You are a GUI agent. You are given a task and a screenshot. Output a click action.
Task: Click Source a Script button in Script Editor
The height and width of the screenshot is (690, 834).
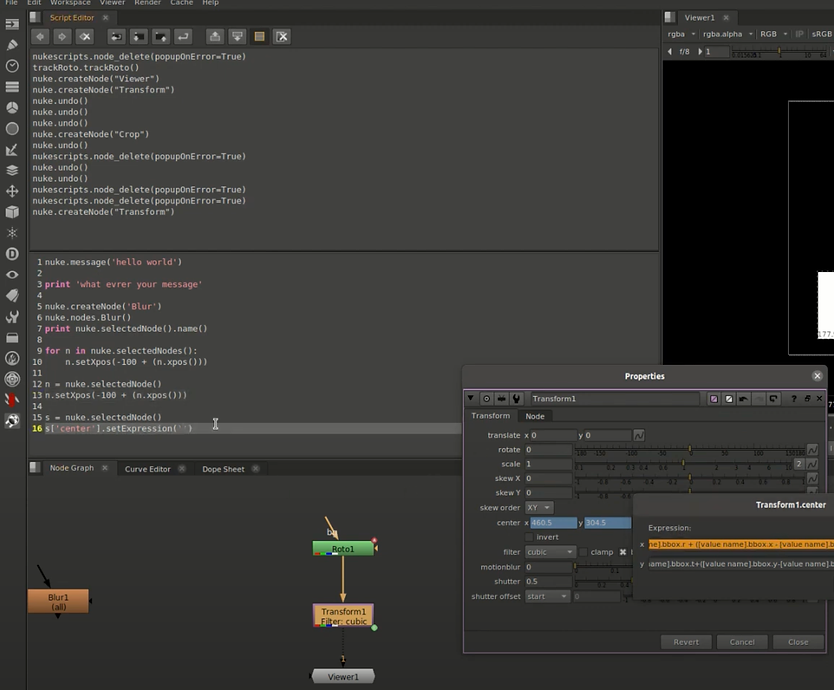(116, 36)
